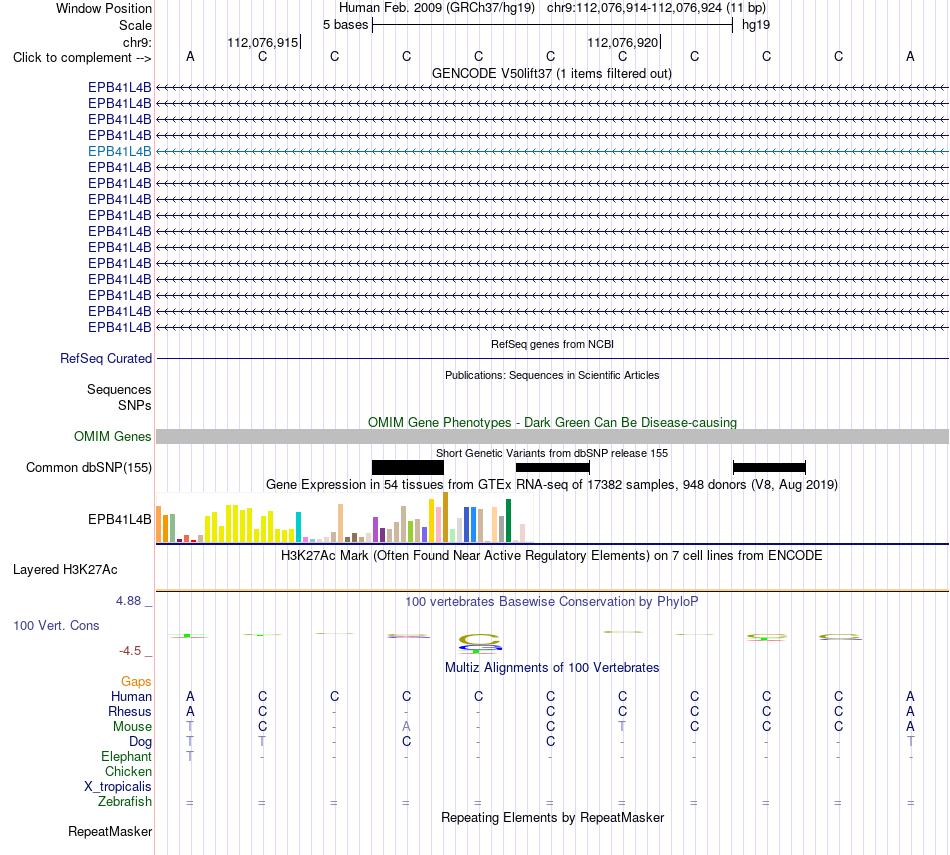Open the Common dbSNP(155) track label

coord(89,467)
